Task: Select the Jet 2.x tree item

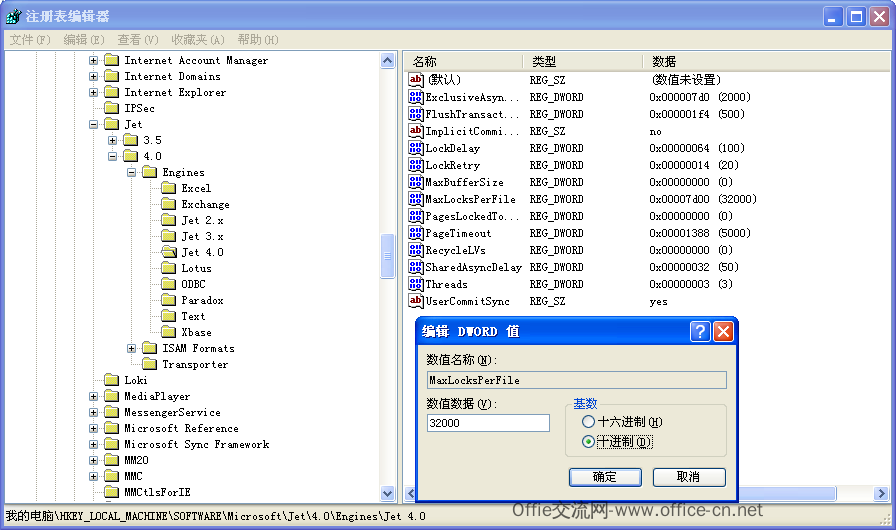Action: [202, 220]
